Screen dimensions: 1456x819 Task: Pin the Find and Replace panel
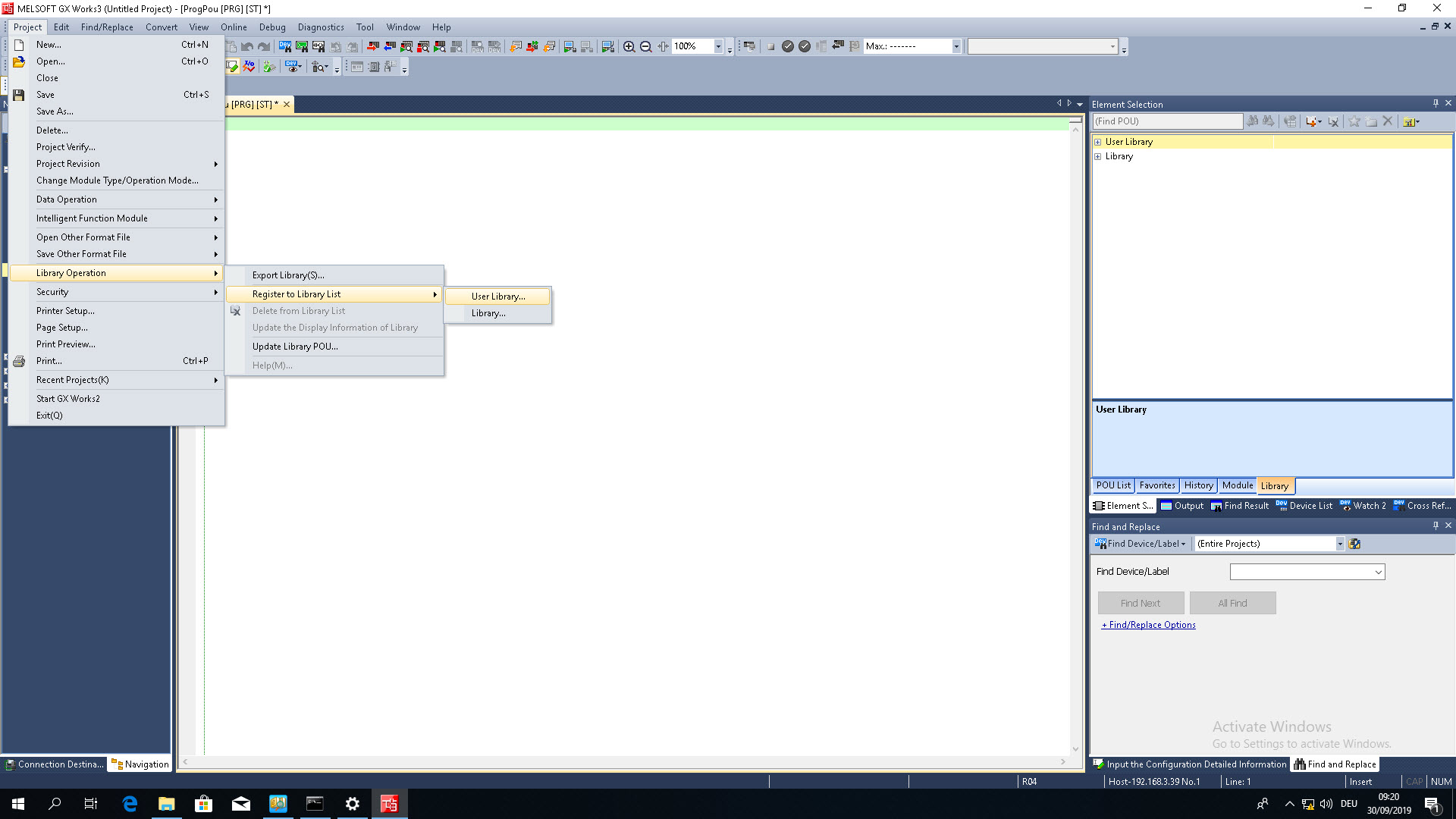[1436, 526]
